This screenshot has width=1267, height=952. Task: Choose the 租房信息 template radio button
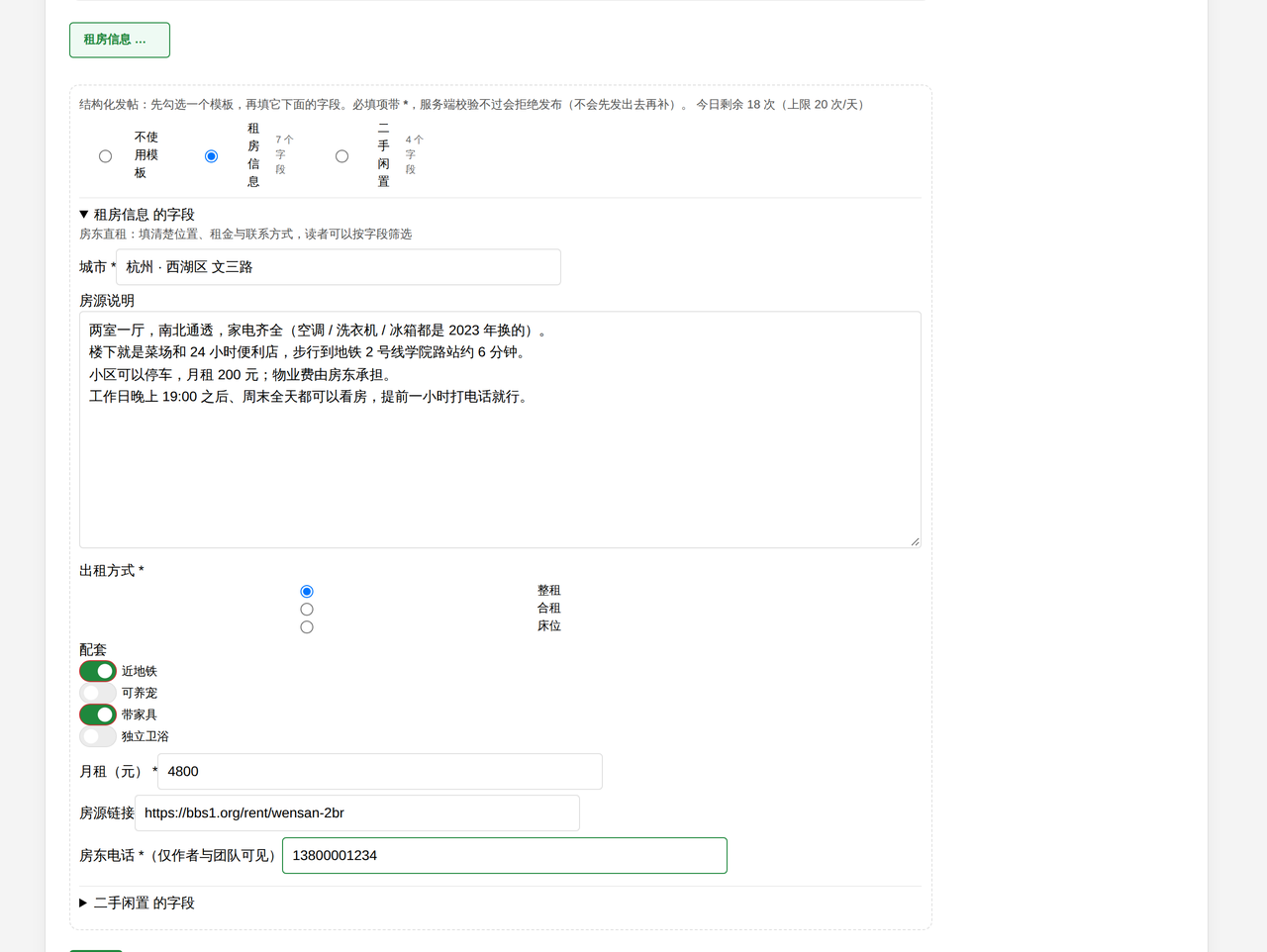point(211,156)
